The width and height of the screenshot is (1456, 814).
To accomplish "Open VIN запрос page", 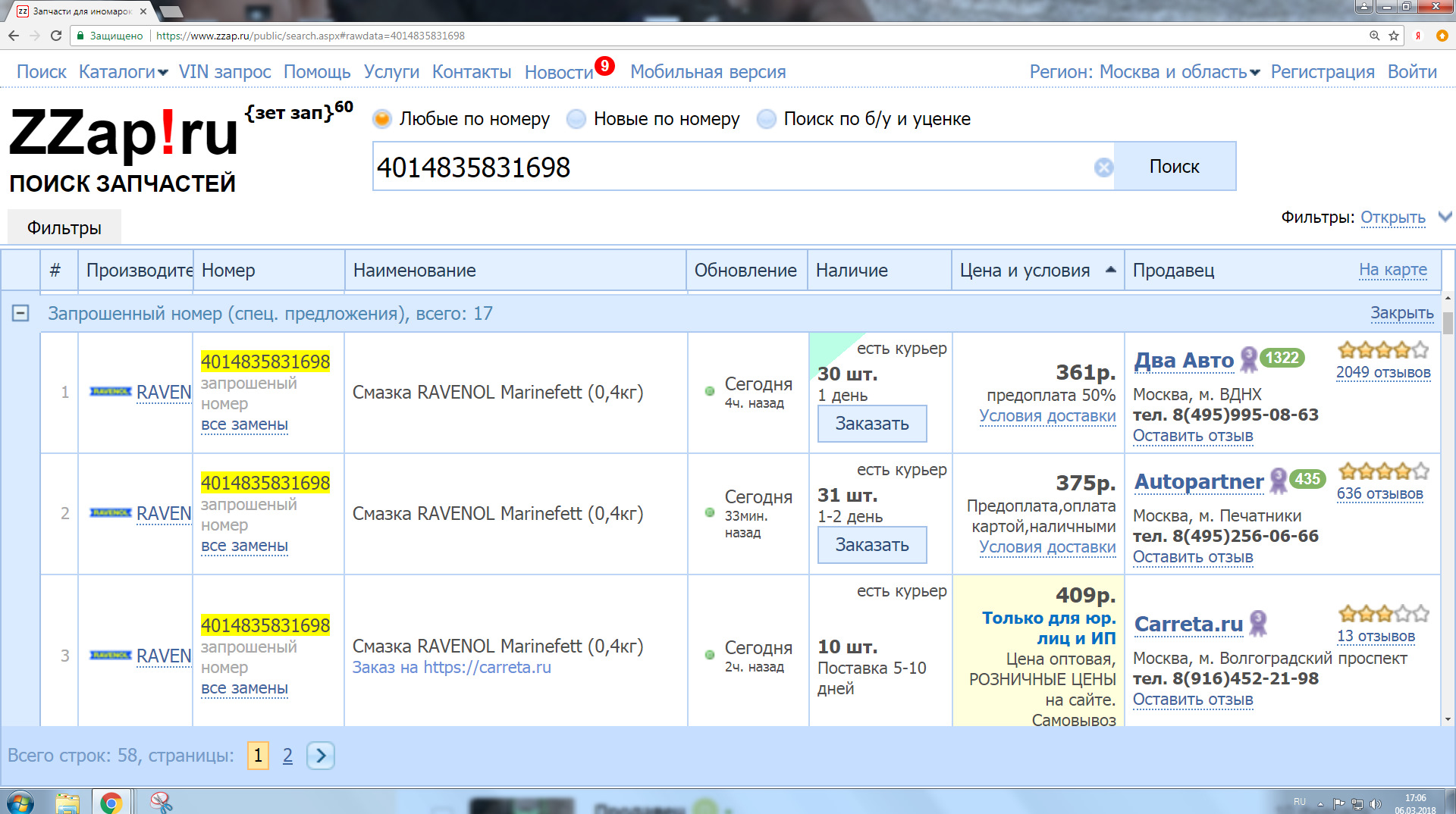I will (225, 72).
